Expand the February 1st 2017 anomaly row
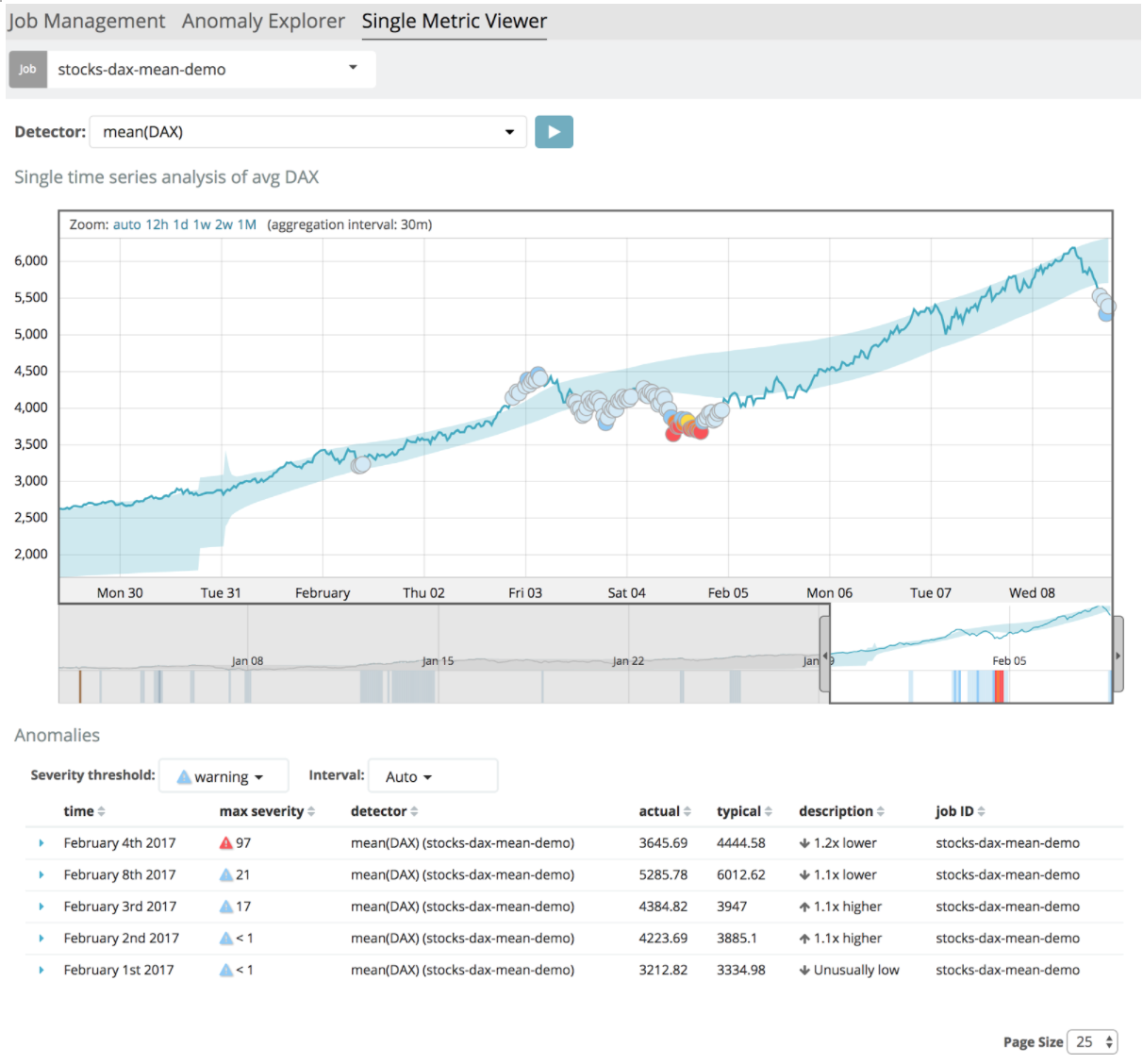1143x1064 pixels. 41,971
